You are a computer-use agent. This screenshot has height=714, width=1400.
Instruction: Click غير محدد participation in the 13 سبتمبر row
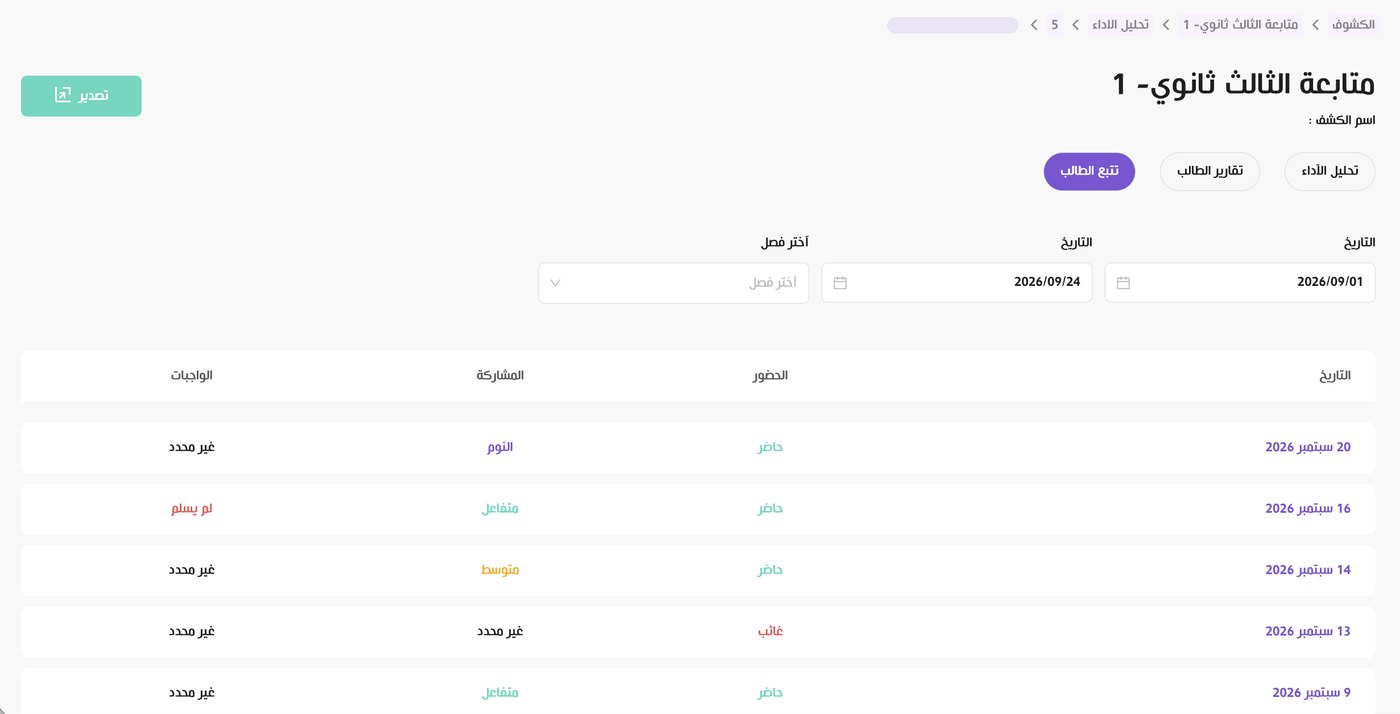(500, 632)
